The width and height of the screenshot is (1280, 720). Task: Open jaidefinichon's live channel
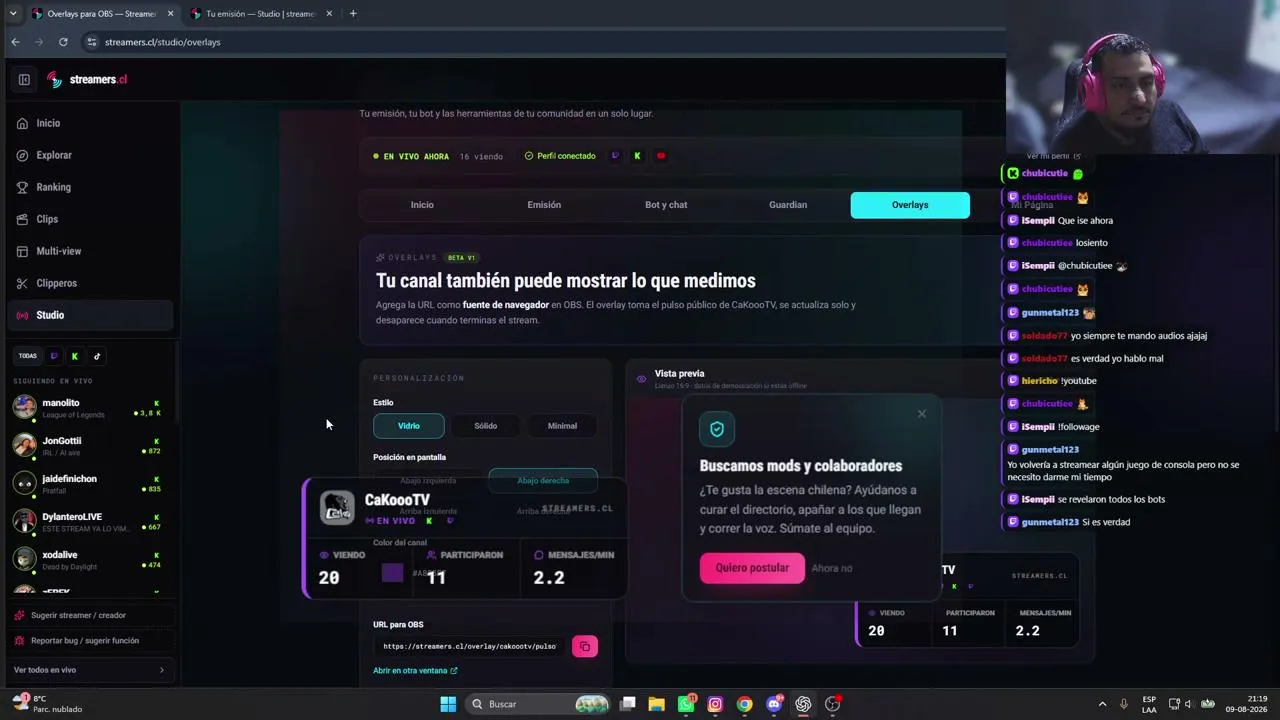point(90,483)
